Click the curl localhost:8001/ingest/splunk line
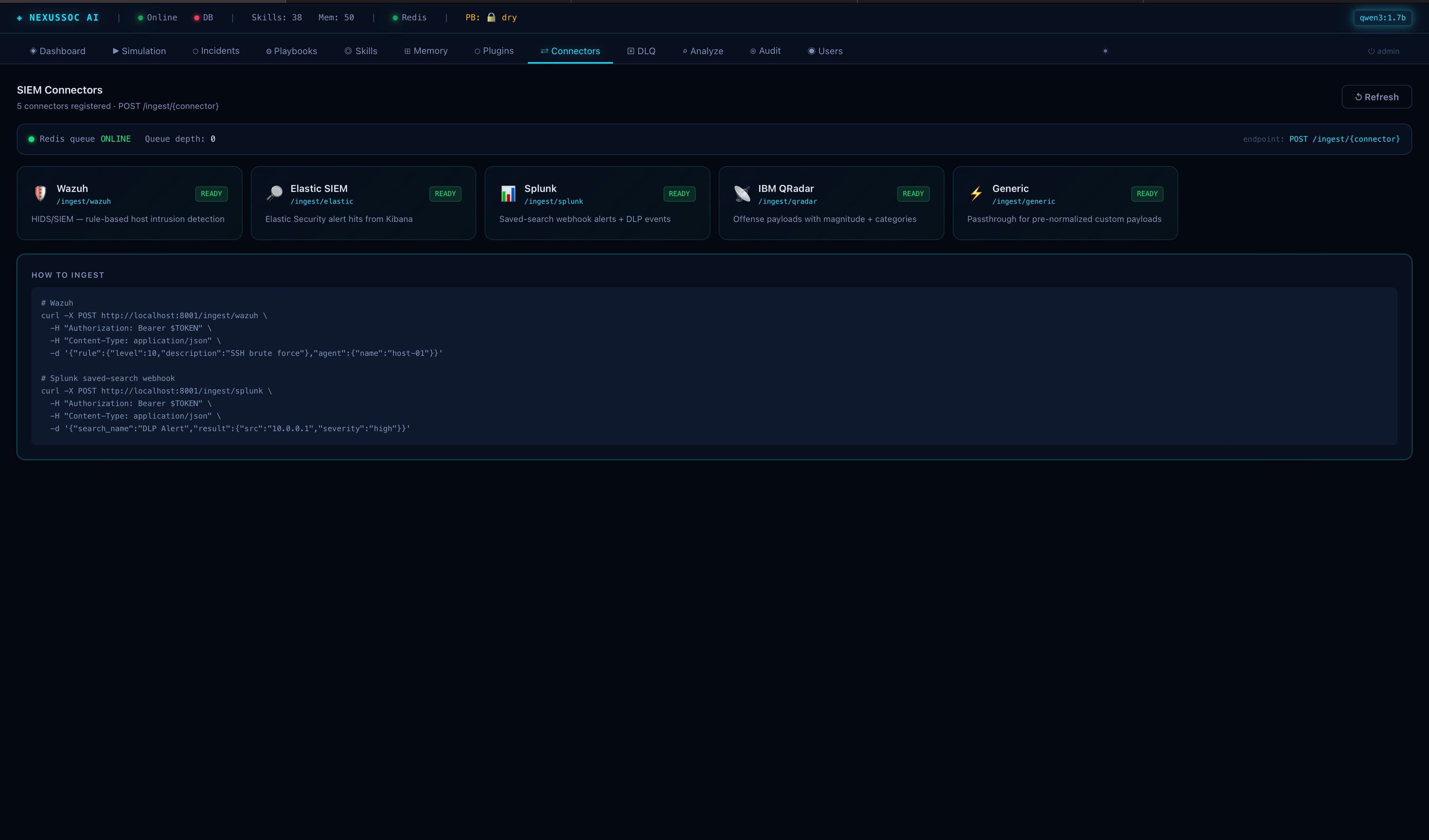1429x840 pixels. [157, 391]
